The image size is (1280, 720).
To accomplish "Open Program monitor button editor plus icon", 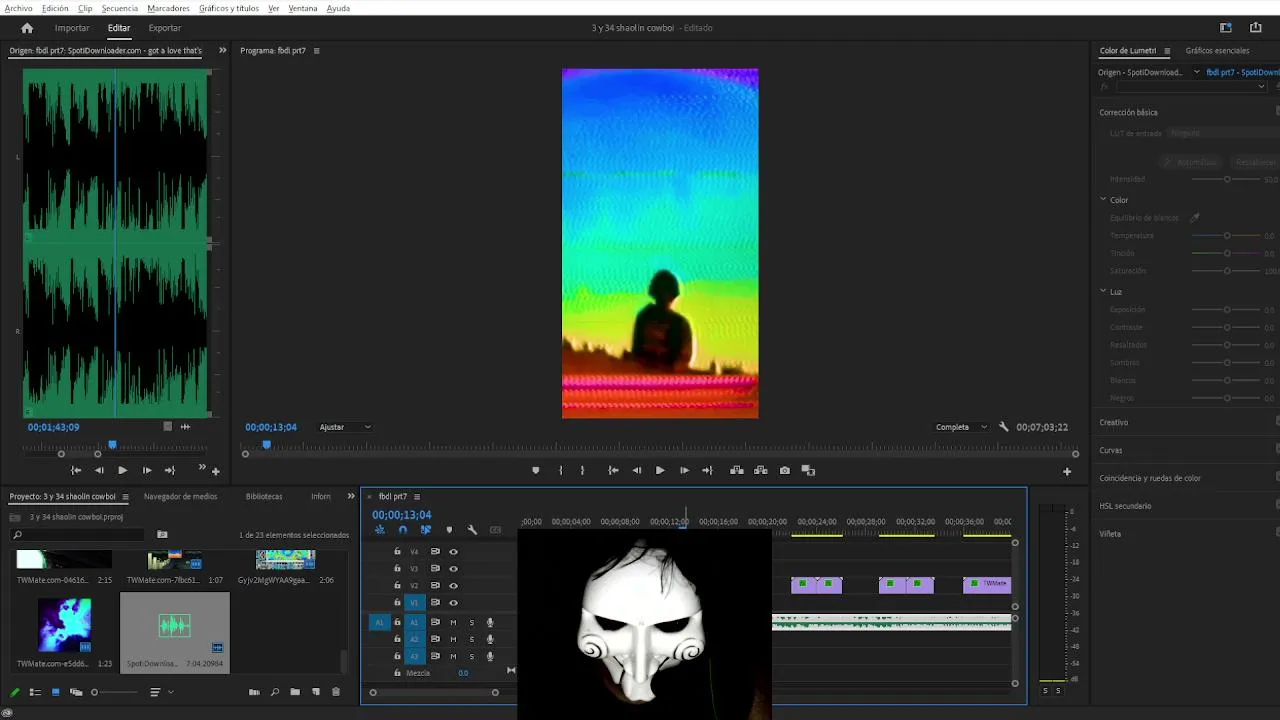I will click(x=1067, y=471).
